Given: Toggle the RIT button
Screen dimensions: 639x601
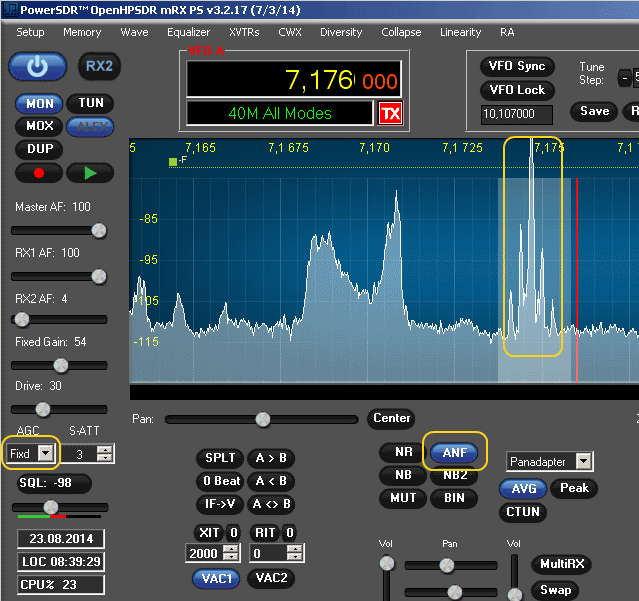Looking at the screenshot, I should pyautogui.click(x=265, y=533).
